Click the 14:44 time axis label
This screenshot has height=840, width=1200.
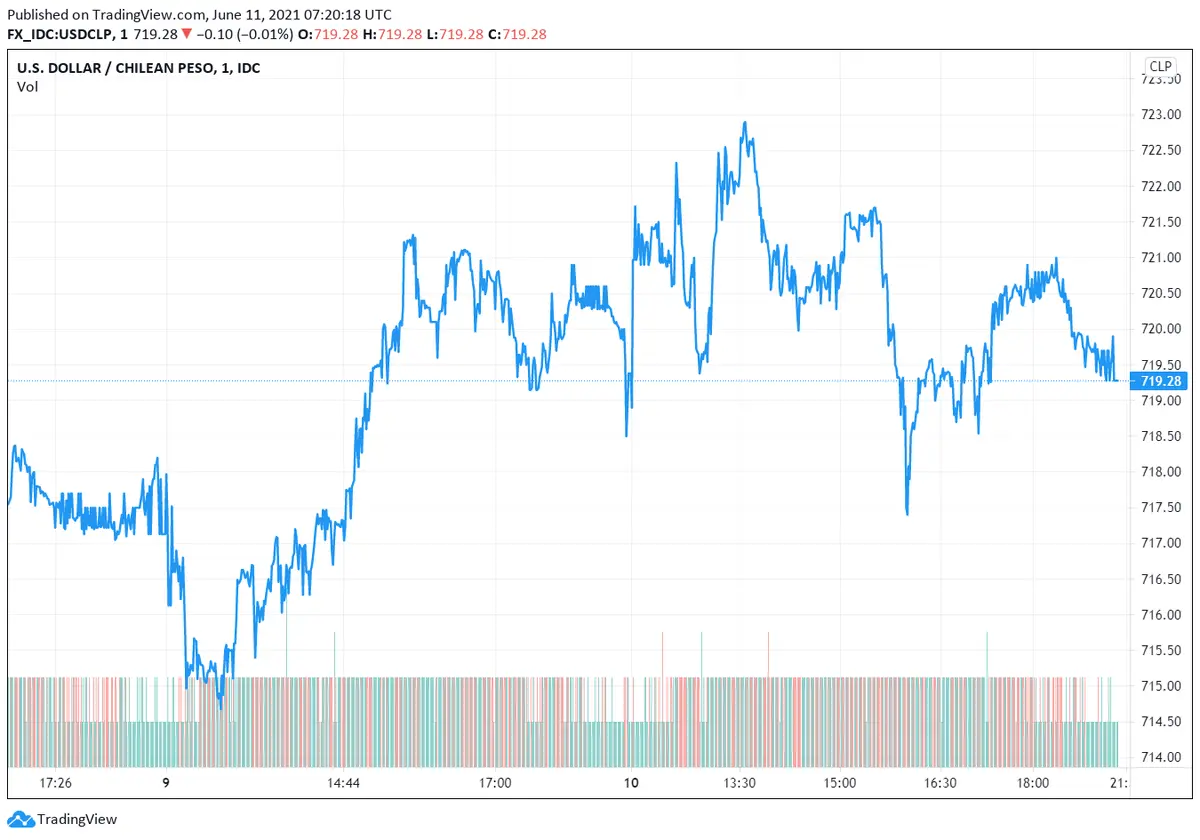coord(343,783)
